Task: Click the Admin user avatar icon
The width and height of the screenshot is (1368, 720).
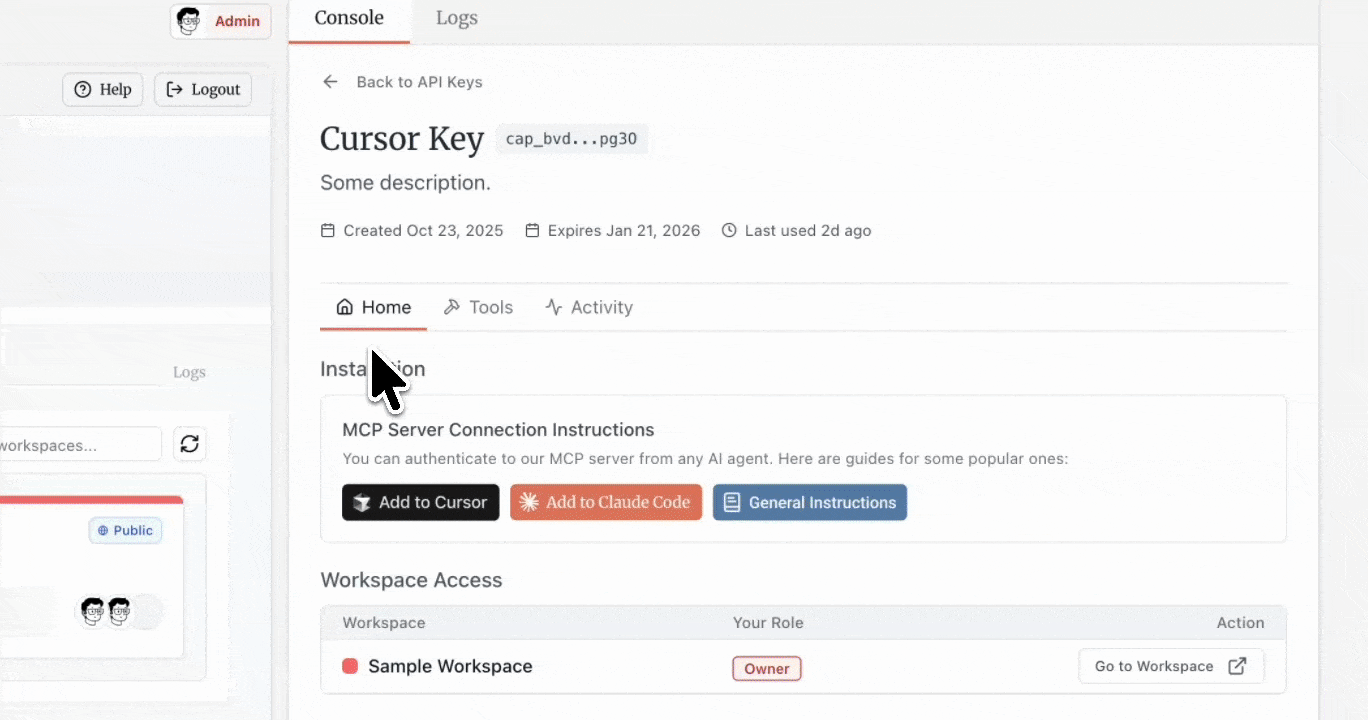Action: click(x=188, y=21)
